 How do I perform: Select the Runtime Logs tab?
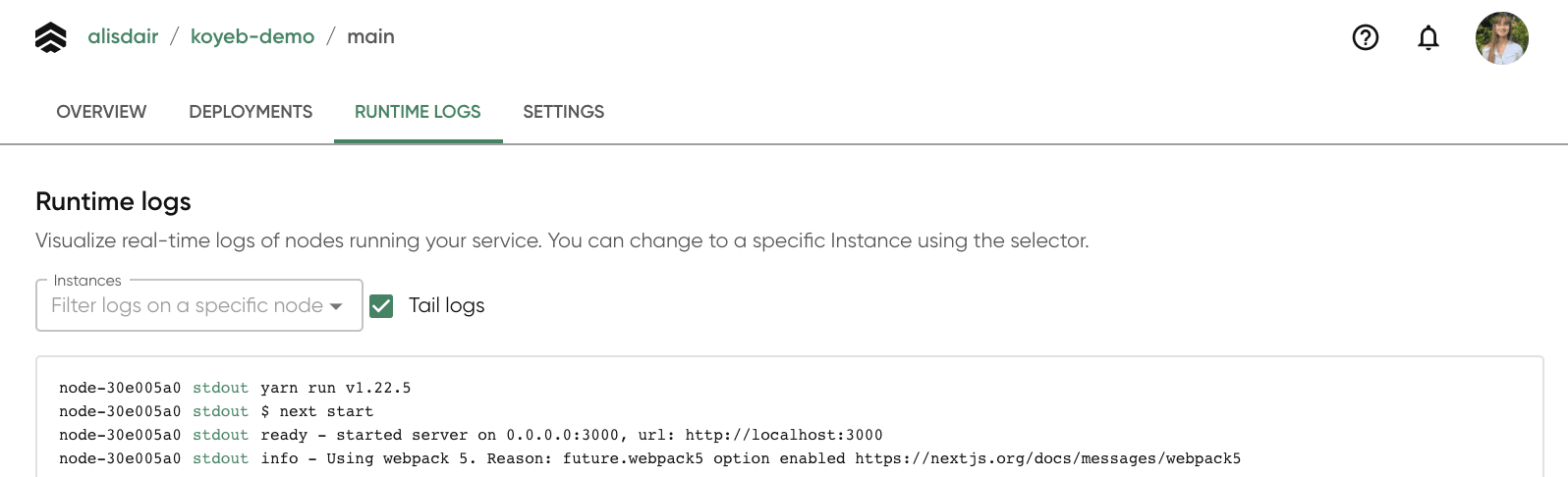pos(418,112)
